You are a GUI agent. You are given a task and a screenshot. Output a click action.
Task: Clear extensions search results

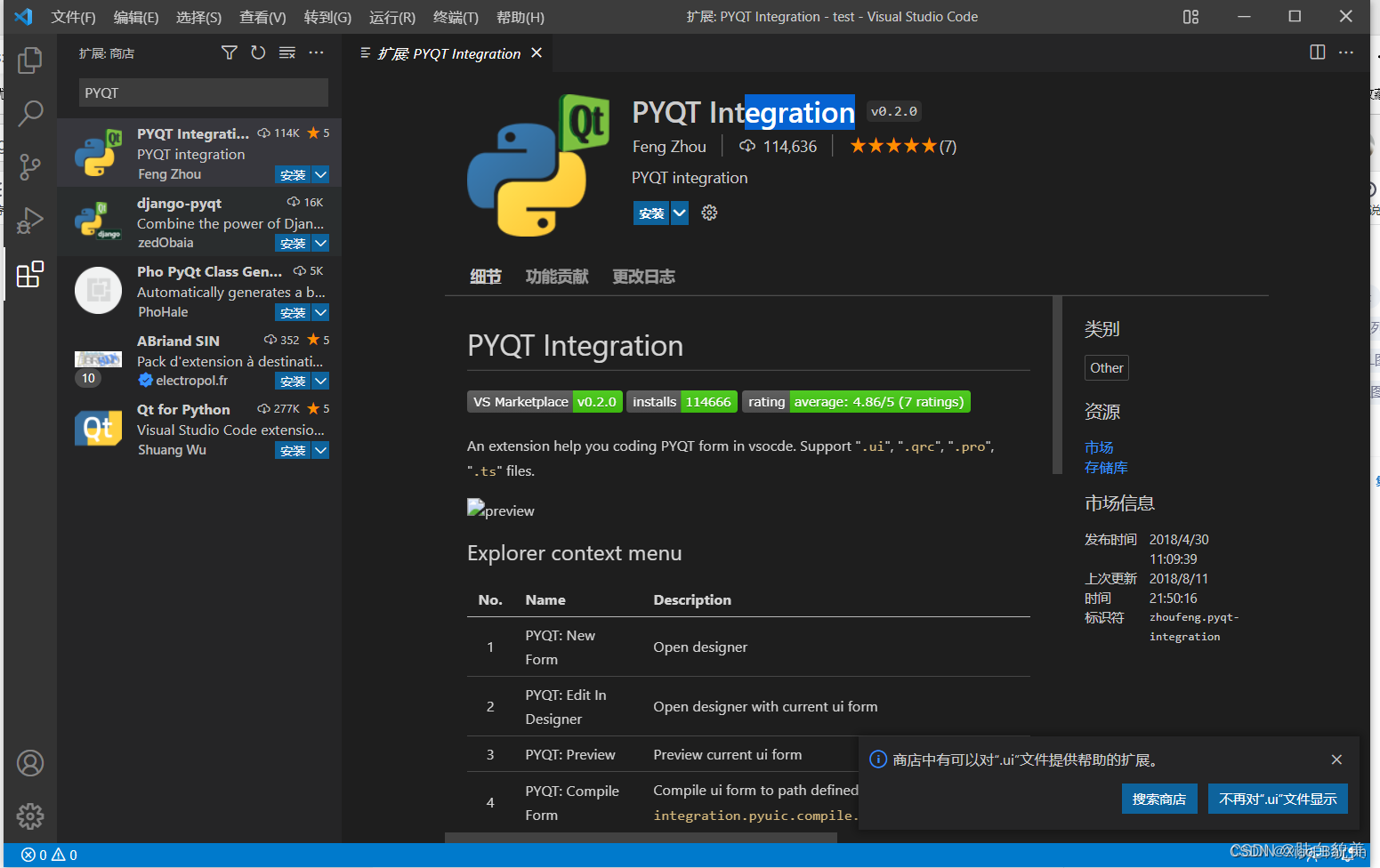point(287,53)
